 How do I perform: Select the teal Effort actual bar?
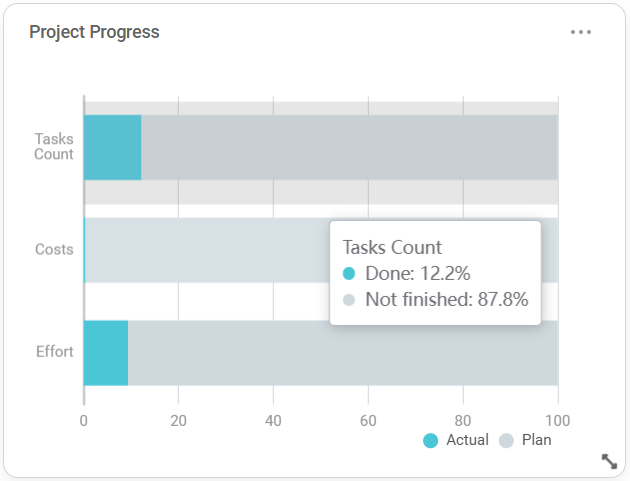pyautogui.click(x=106, y=352)
